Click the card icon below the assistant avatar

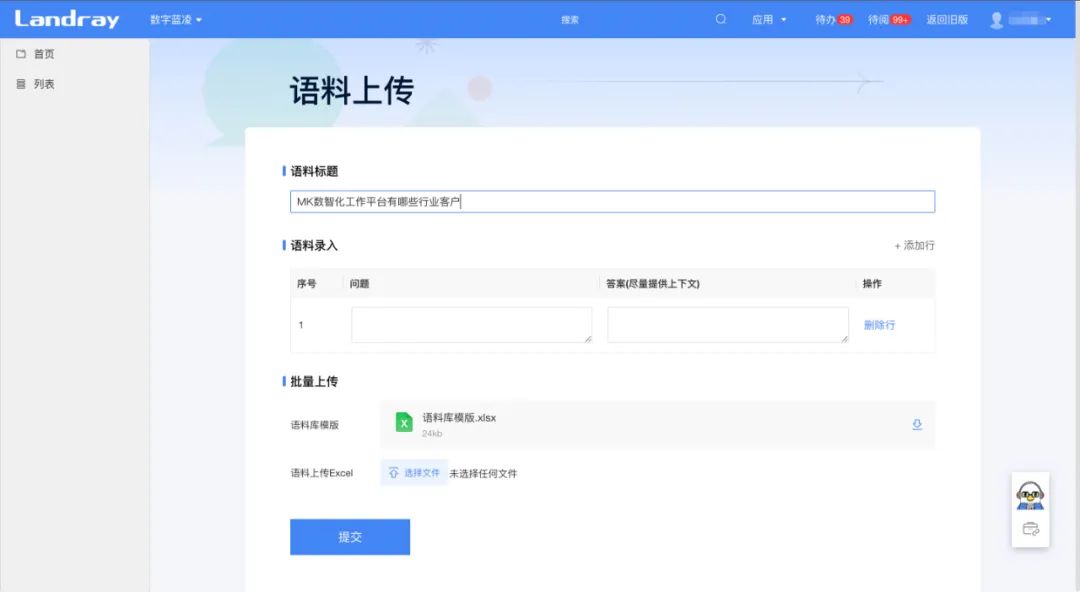1030,531
